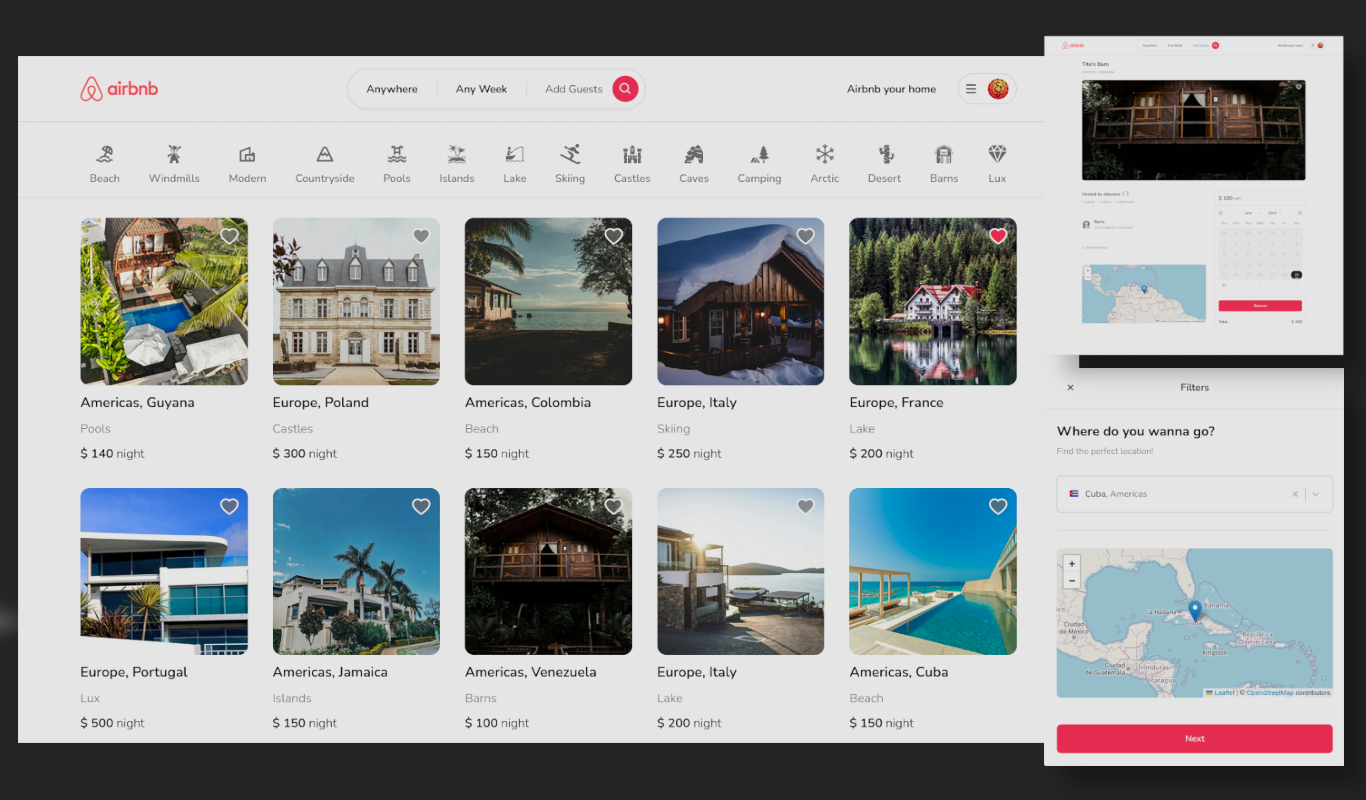Select the Islands category tab
Screen dimensions: 1366x800
pos(456,164)
